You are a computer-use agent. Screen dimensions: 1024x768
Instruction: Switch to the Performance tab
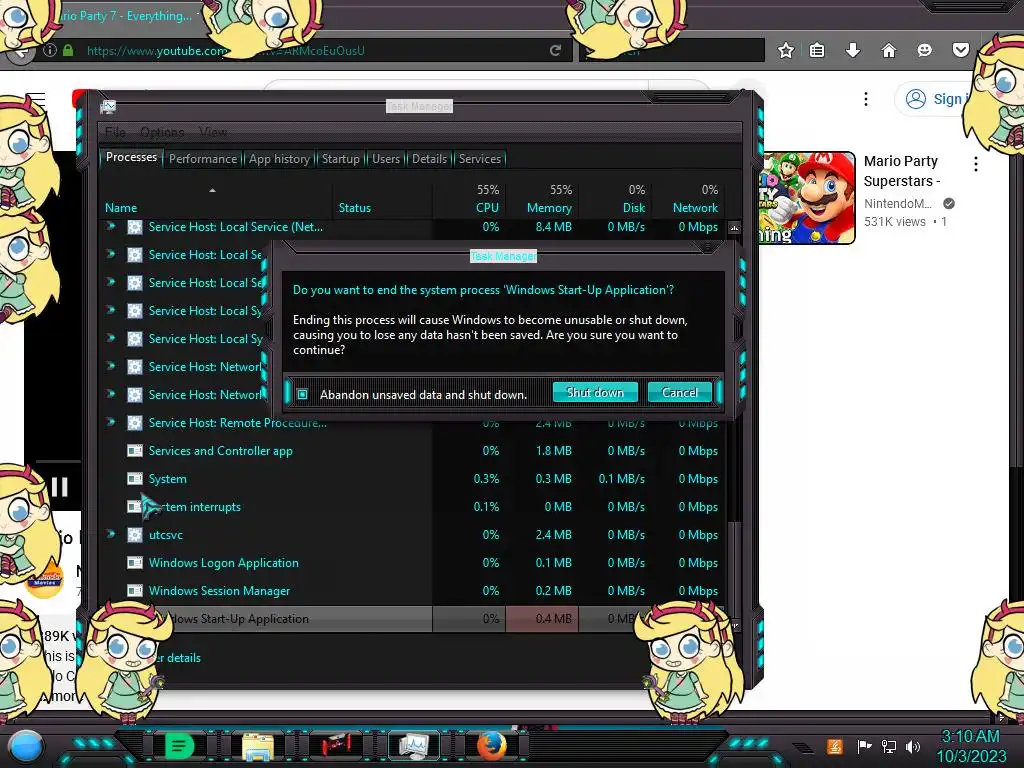(203, 159)
